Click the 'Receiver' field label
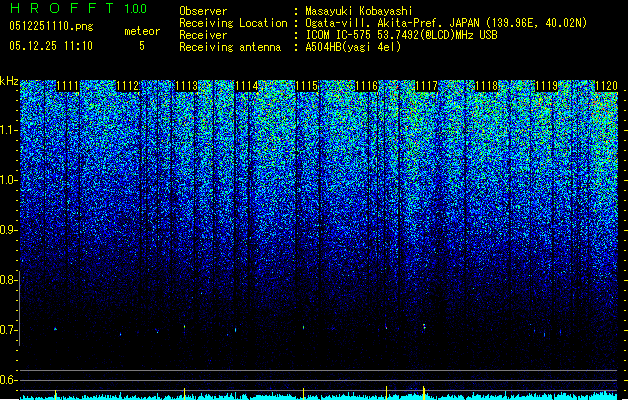The width and height of the screenshot is (629, 400). pos(203,35)
